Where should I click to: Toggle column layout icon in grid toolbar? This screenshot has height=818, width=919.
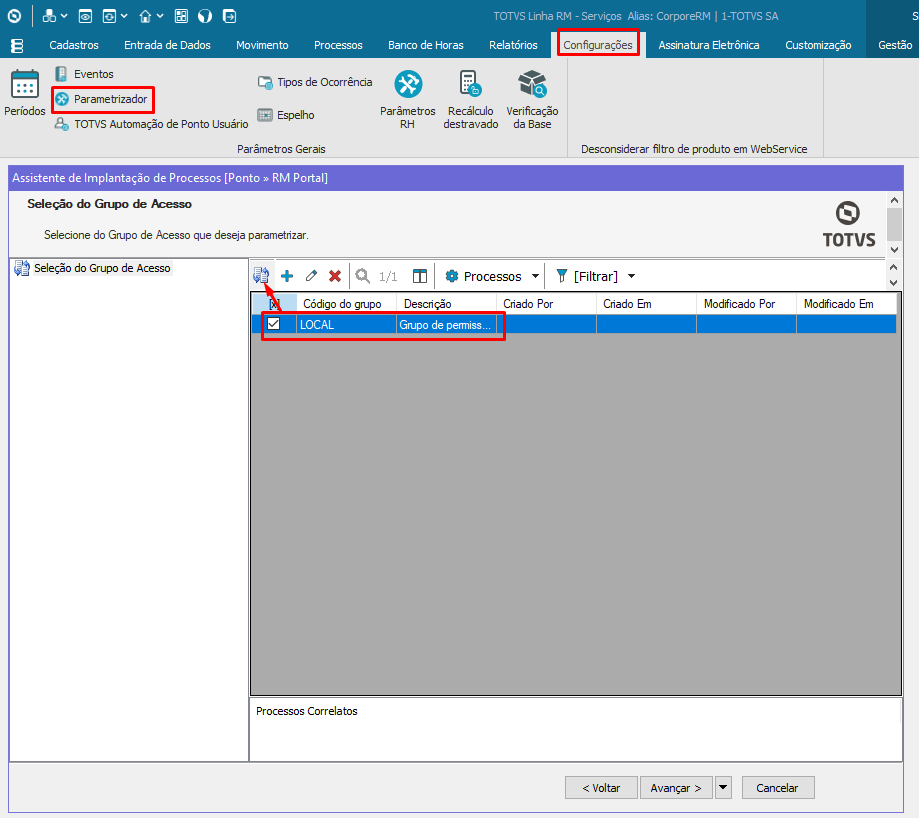pos(420,276)
